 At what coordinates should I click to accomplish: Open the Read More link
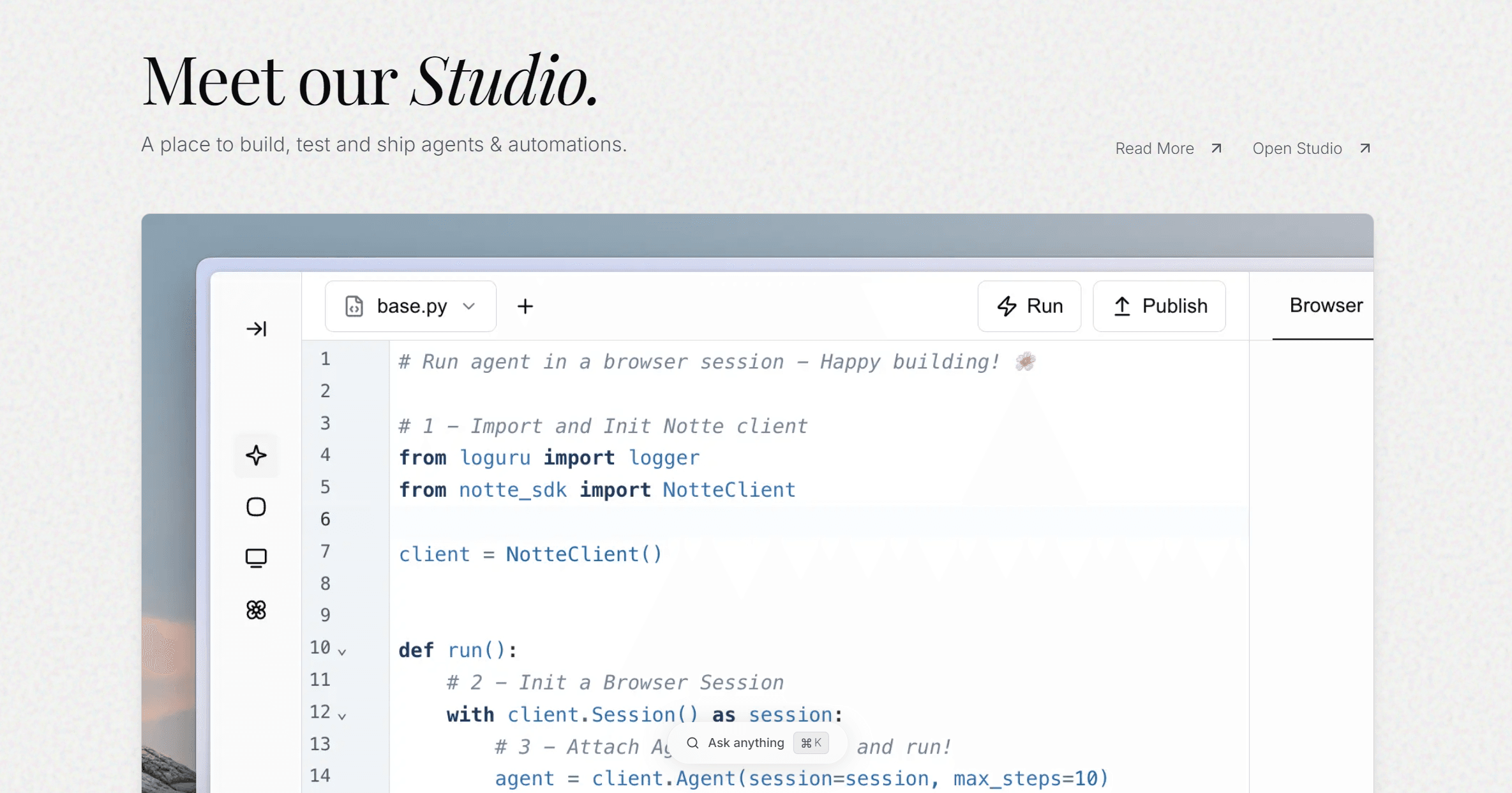pos(1154,149)
